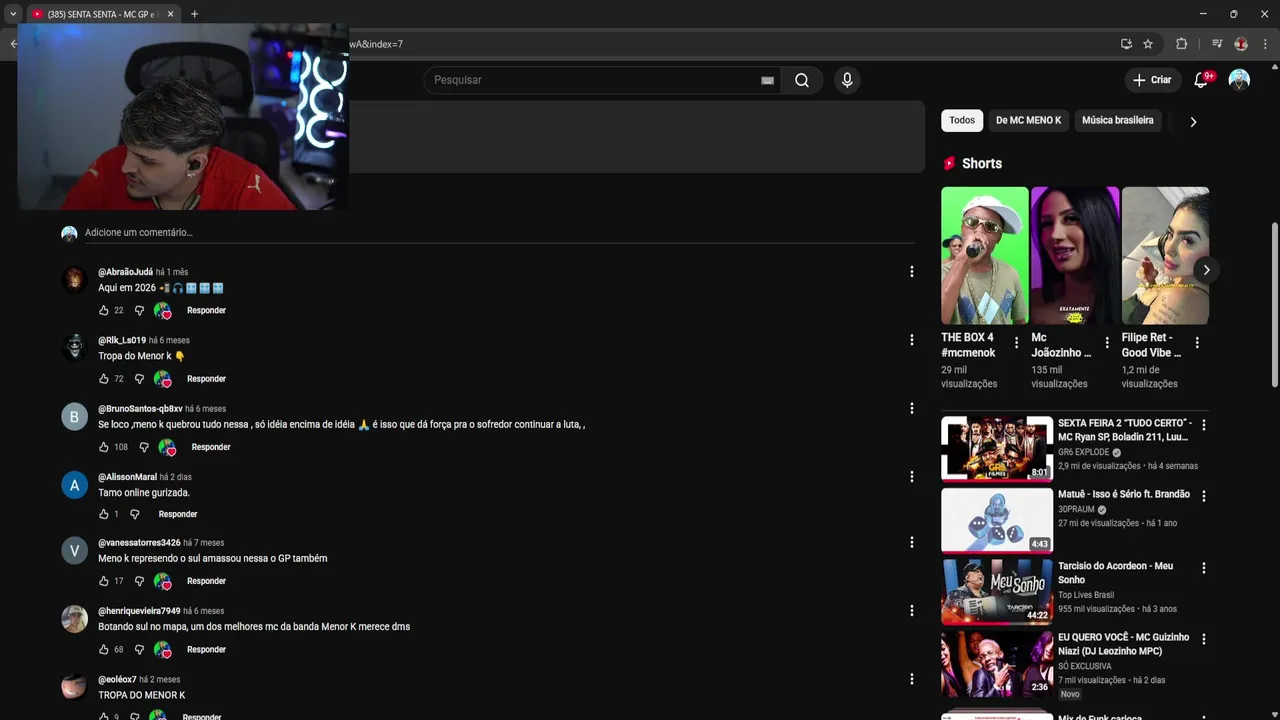Screen dimensions: 1280x720
Task: Open SEXTA FEIRA 2 TUDO CERTO video
Action: pyautogui.click(x=997, y=449)
